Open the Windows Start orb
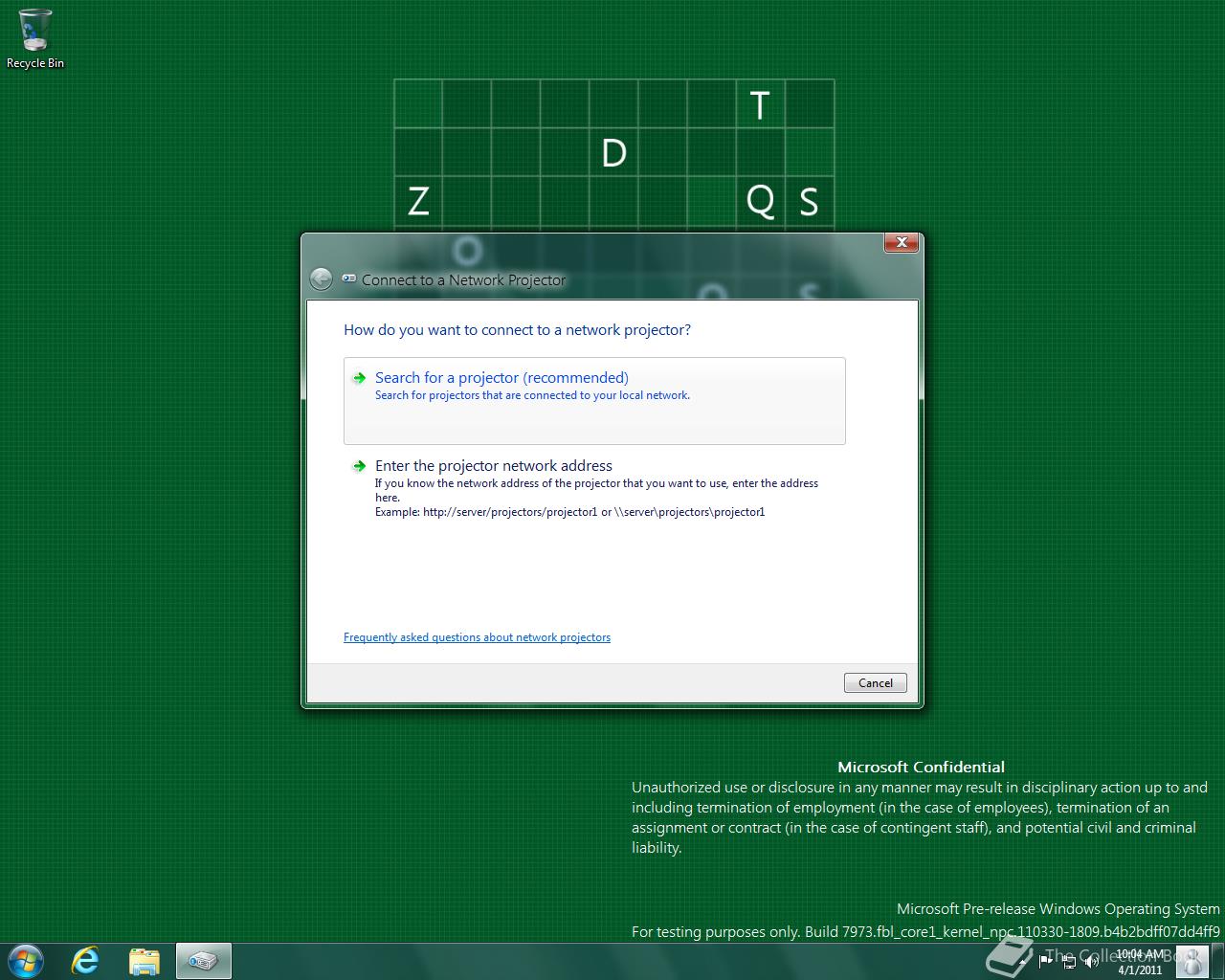 26,961
